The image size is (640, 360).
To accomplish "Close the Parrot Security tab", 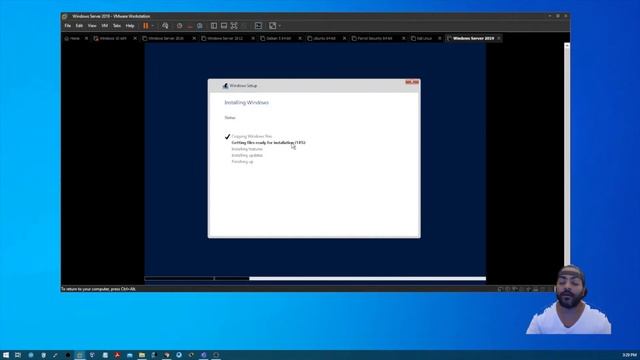I will (x=404, y=38).
